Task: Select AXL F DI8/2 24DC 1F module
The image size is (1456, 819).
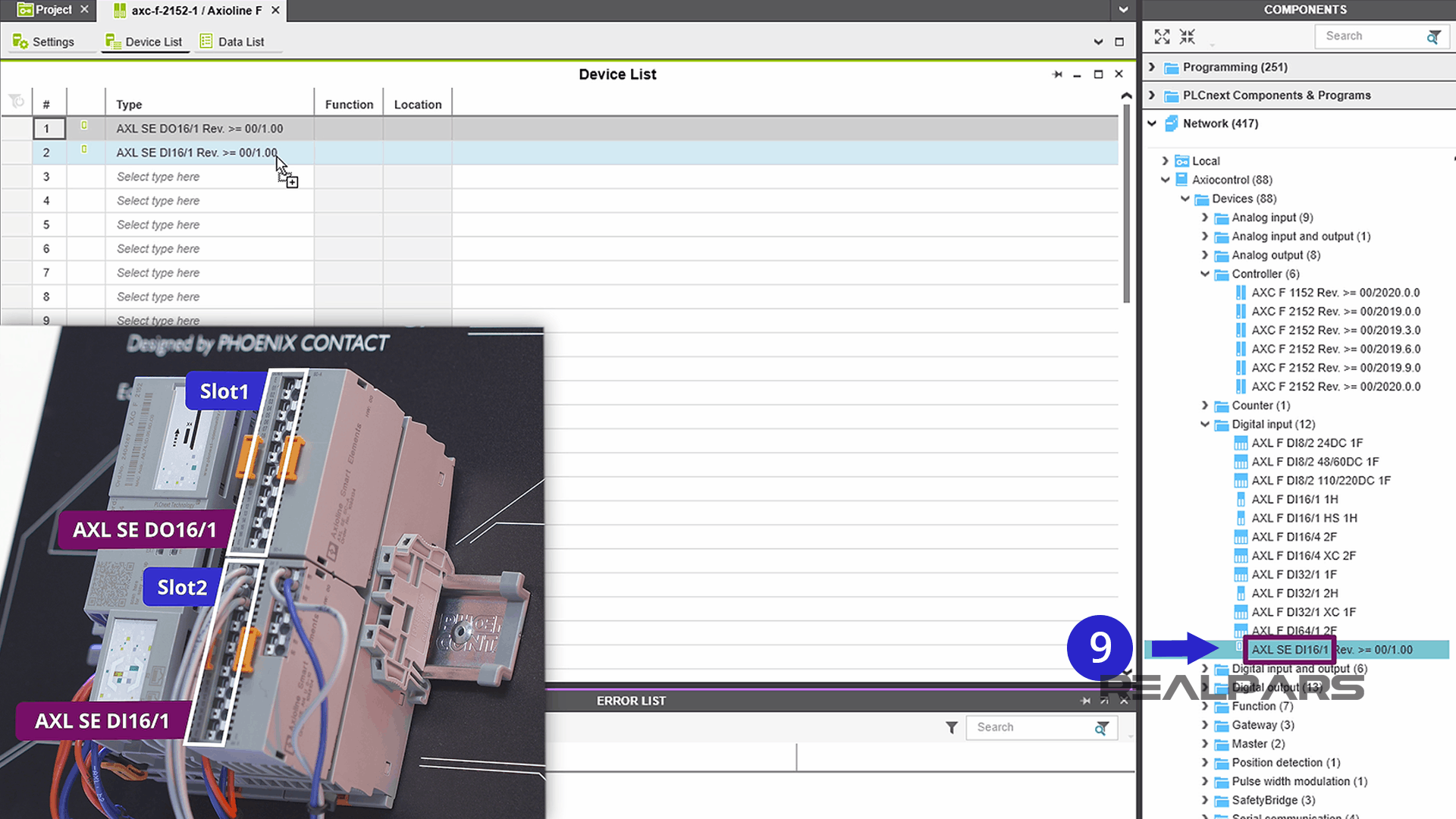Action: click(x=1307, y=443)
